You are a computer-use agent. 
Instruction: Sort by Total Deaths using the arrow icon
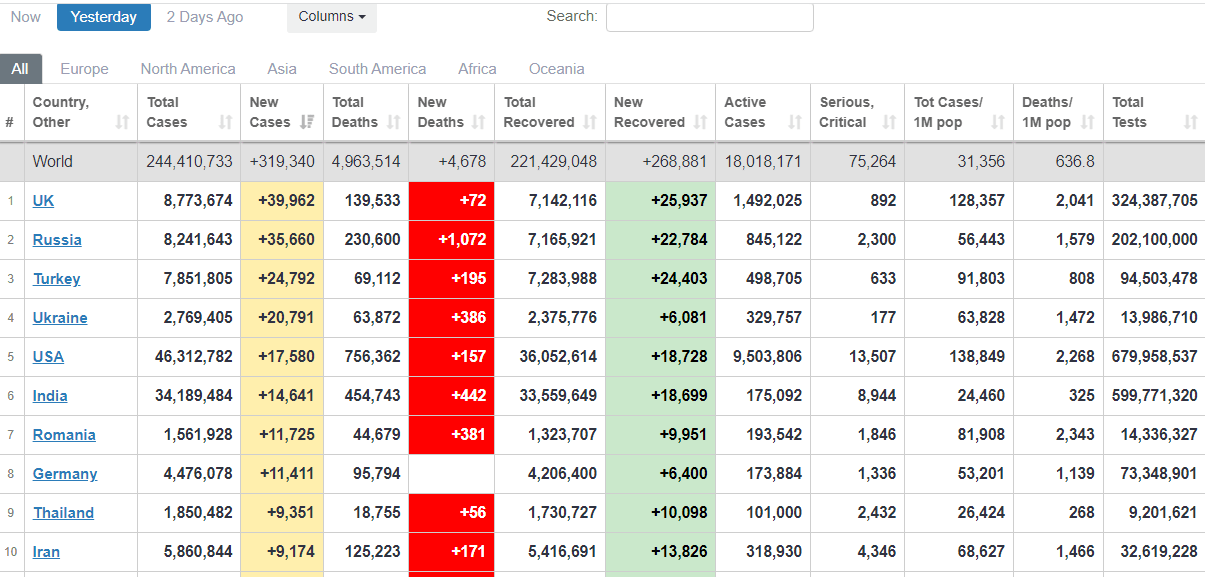394,122
